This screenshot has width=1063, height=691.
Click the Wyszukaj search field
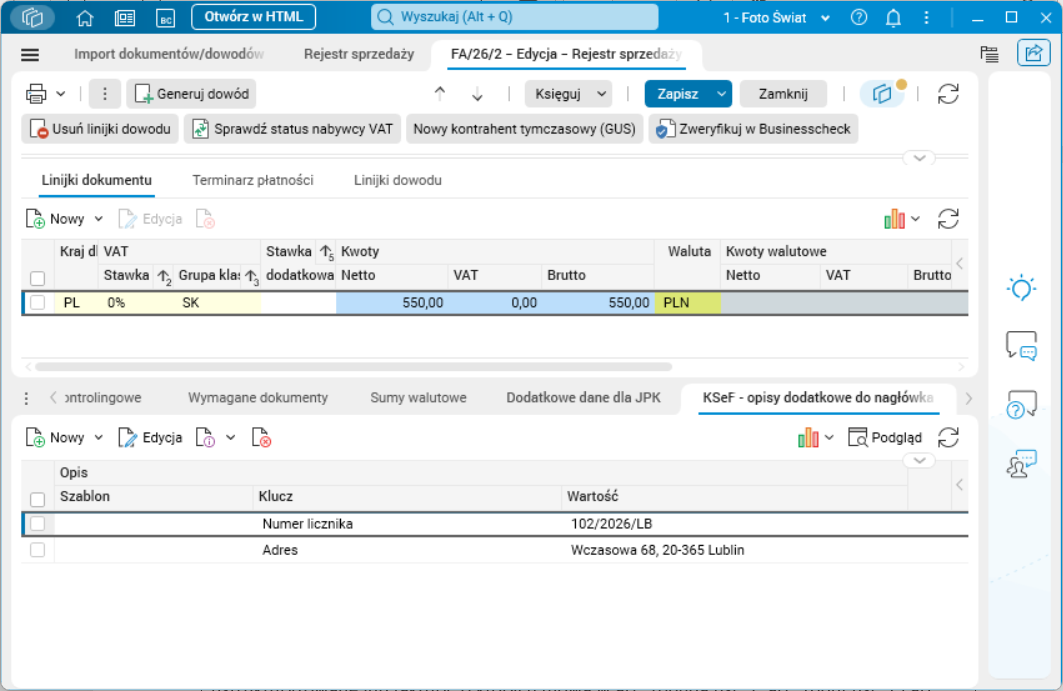[515, 17]
